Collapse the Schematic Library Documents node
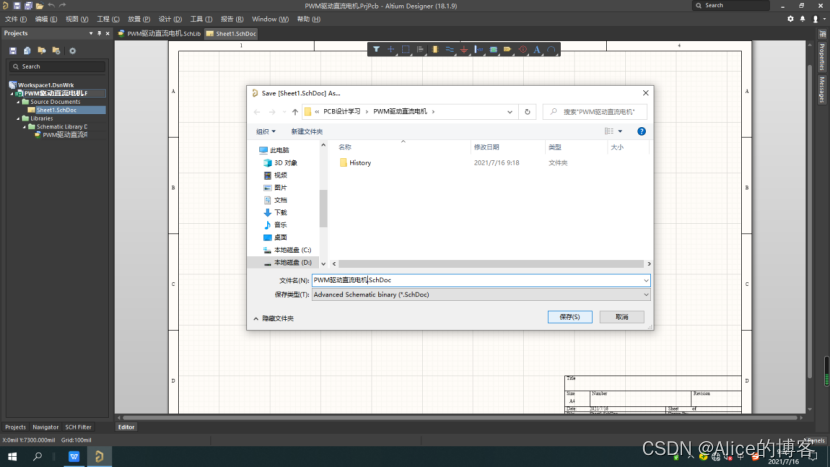The width and height of the screenshot is (831, 468). click(24, 127)
